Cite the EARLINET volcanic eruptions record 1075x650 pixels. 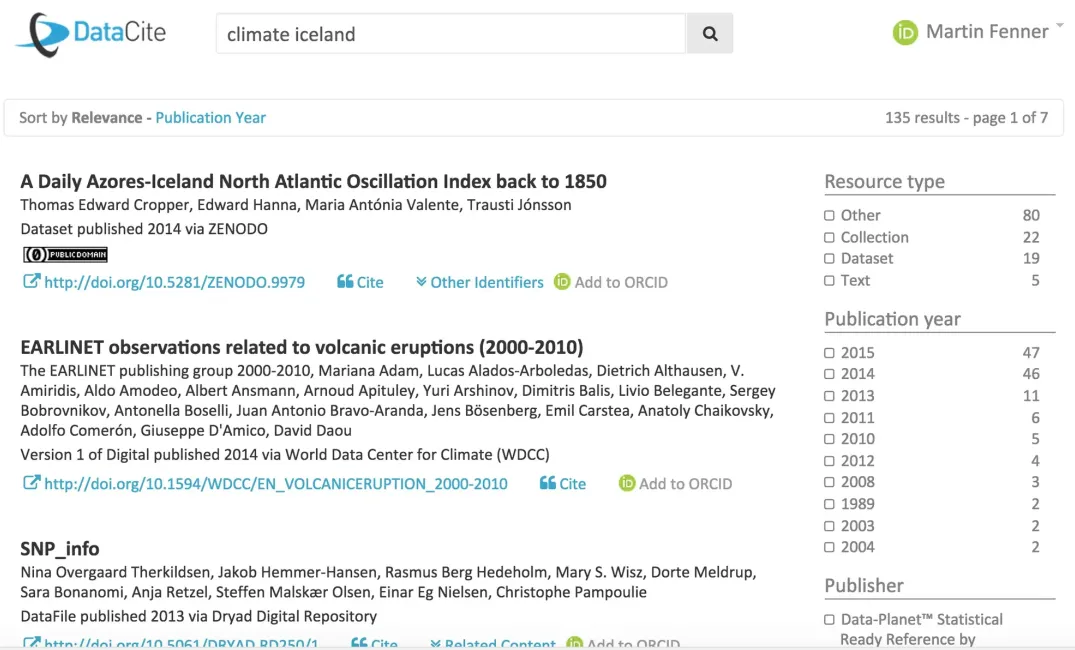tap(563, 483)
